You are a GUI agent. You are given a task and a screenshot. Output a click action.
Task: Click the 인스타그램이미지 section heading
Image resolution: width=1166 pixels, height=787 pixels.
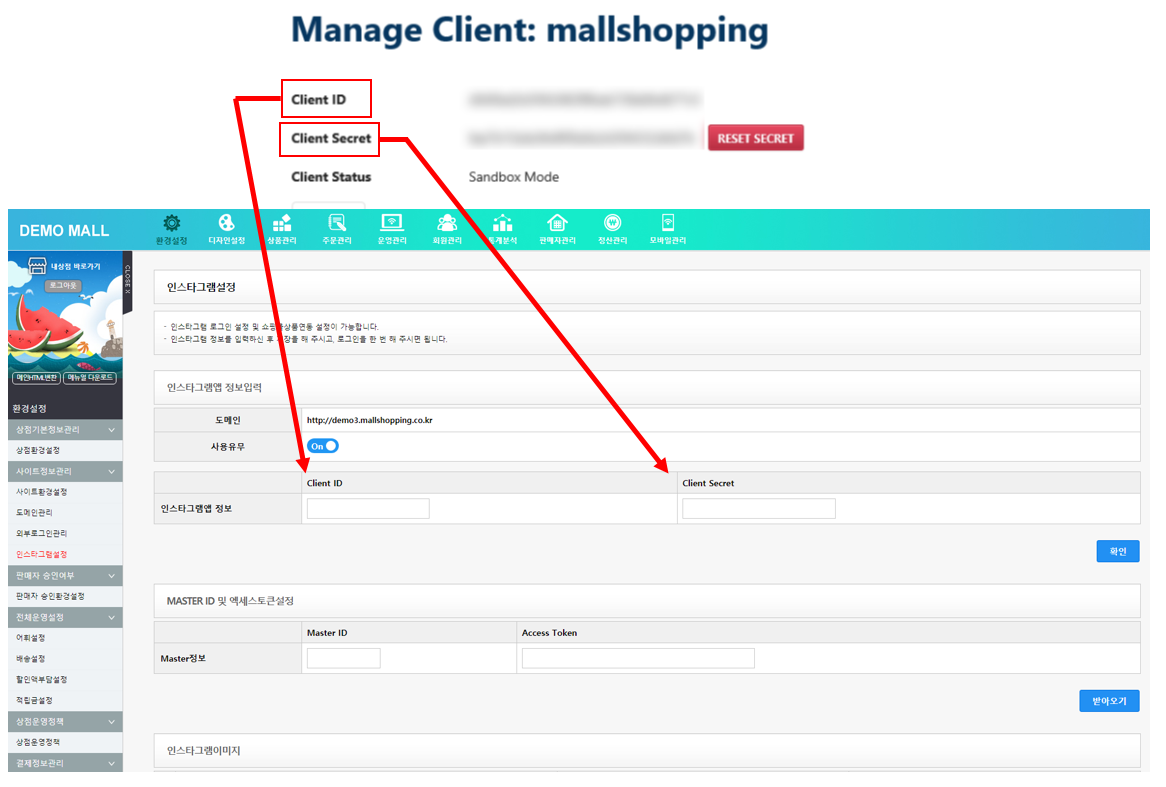(x=204, y=751)
